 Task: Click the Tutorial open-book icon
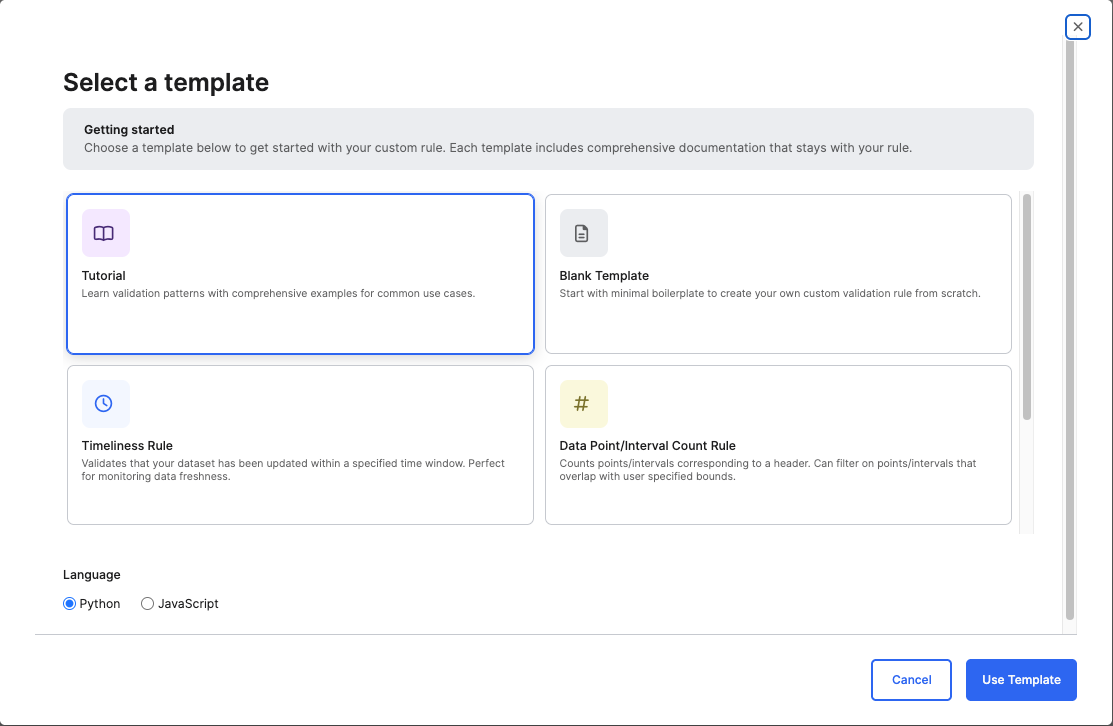105,233
